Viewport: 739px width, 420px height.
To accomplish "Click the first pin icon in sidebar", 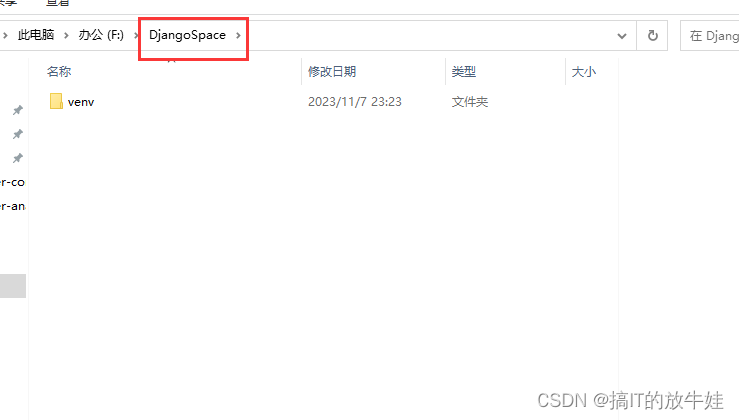I will 18,110.
